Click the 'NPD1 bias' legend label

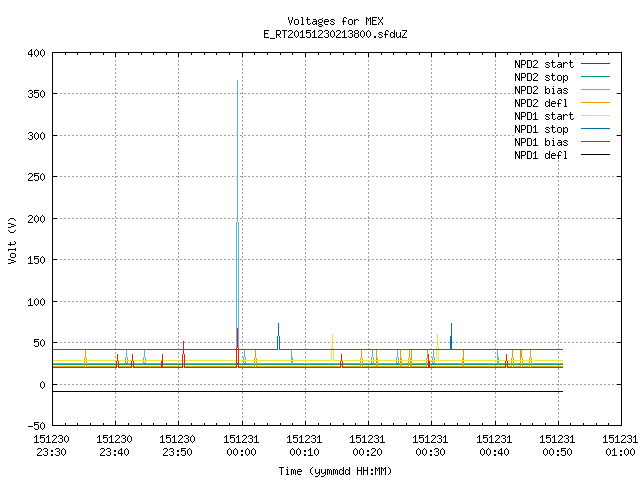pyautogui.click(x=541, y=142)
